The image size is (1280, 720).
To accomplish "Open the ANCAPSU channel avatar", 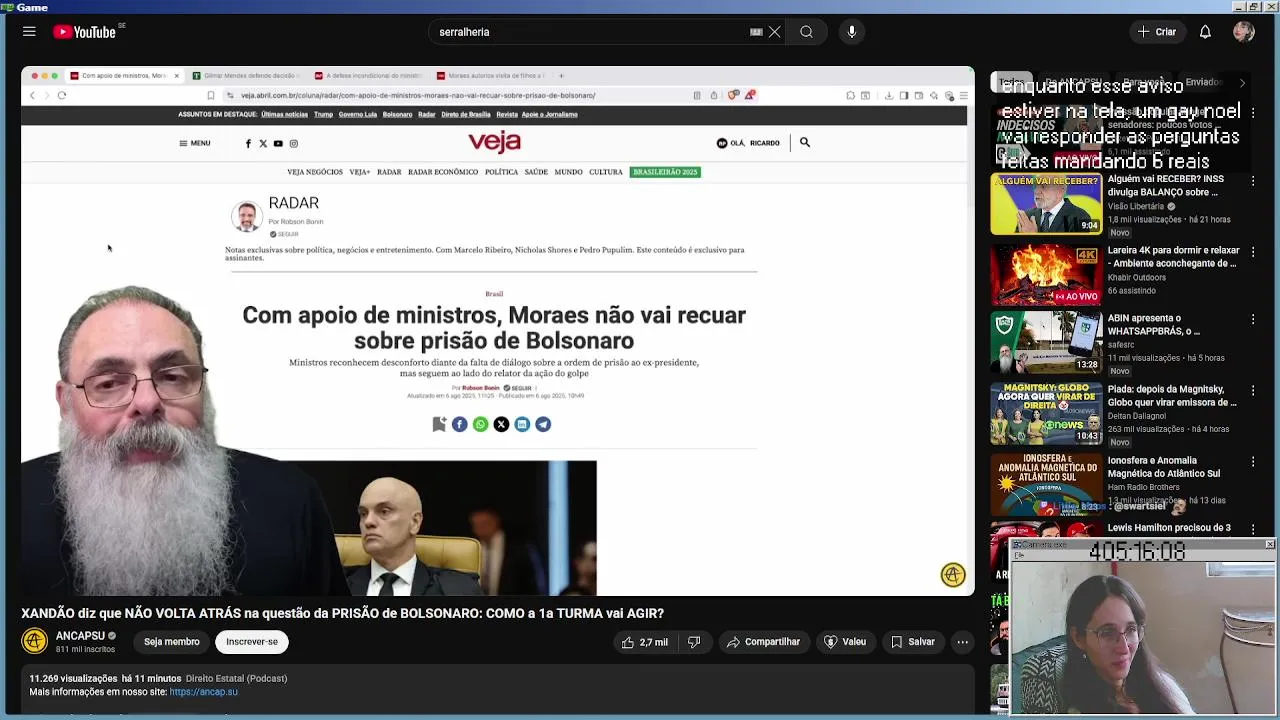I will pos(35,641).
